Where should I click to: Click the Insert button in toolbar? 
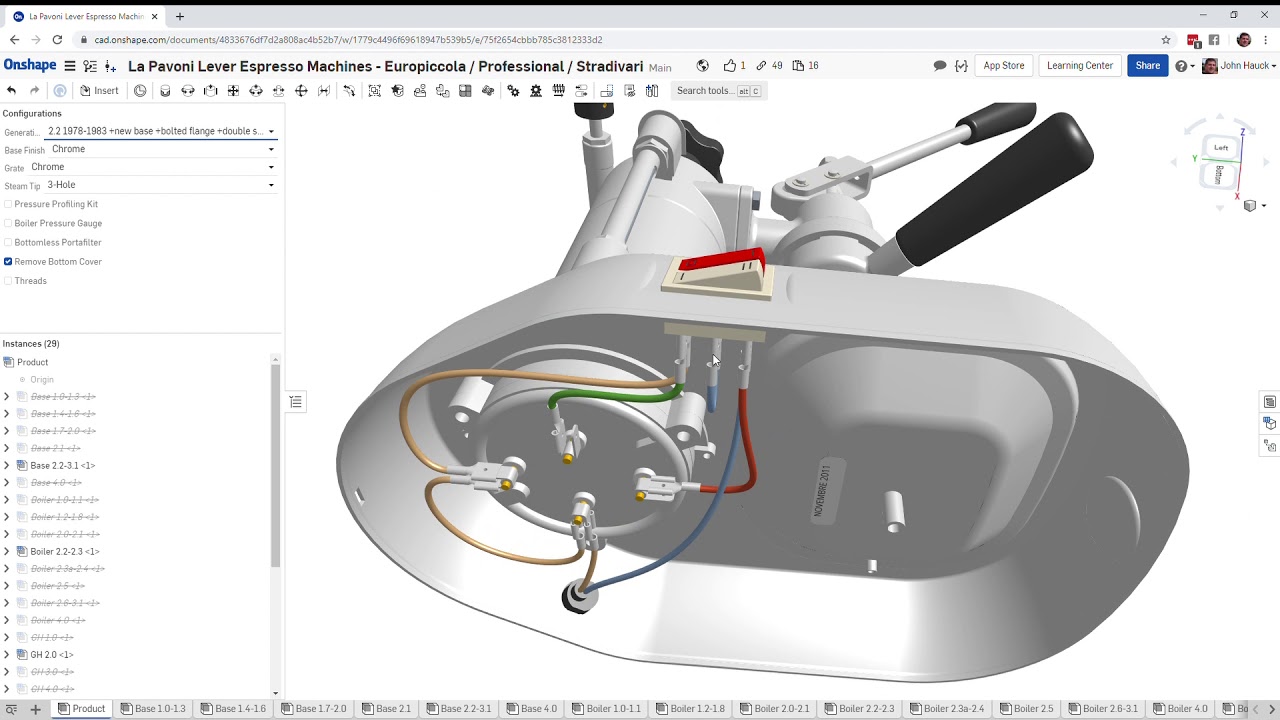pyautogui.click(x=99, y=91)
